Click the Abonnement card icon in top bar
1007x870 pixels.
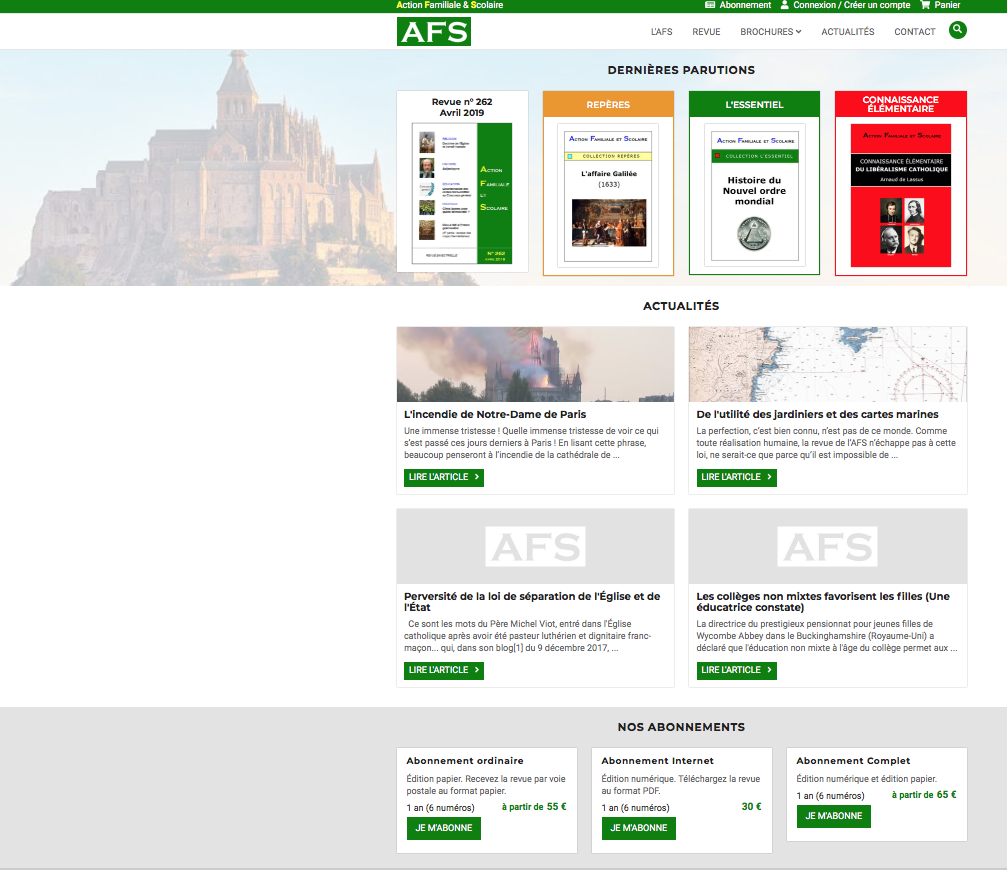710,5
